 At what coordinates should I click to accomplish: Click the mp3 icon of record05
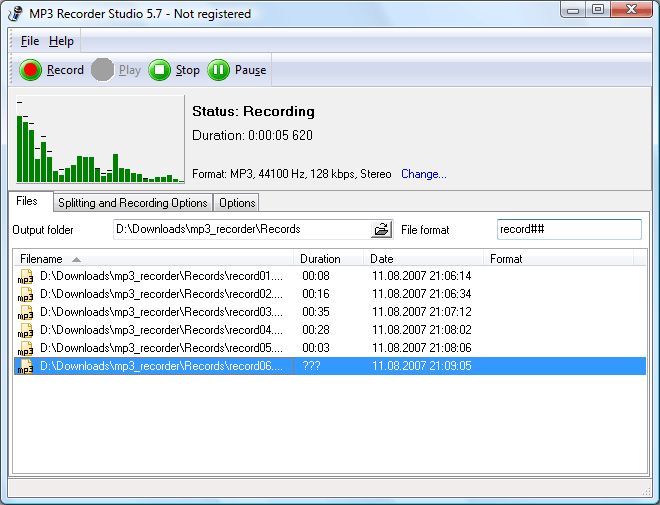[x=25, y=349]
